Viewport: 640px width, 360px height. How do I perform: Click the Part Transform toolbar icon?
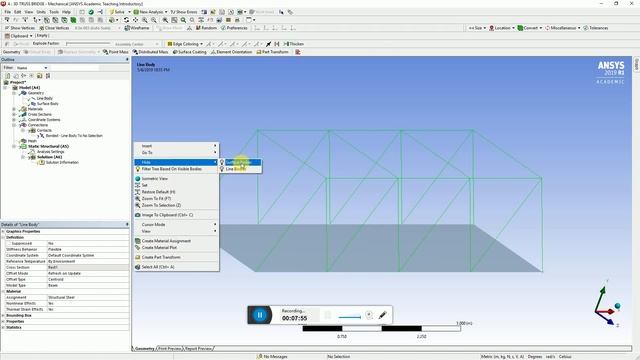(259, 52)
